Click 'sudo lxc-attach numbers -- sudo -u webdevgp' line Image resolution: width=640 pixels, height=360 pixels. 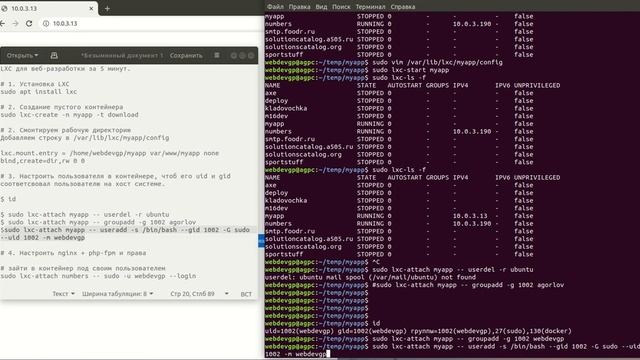click(x=98, y=276)
